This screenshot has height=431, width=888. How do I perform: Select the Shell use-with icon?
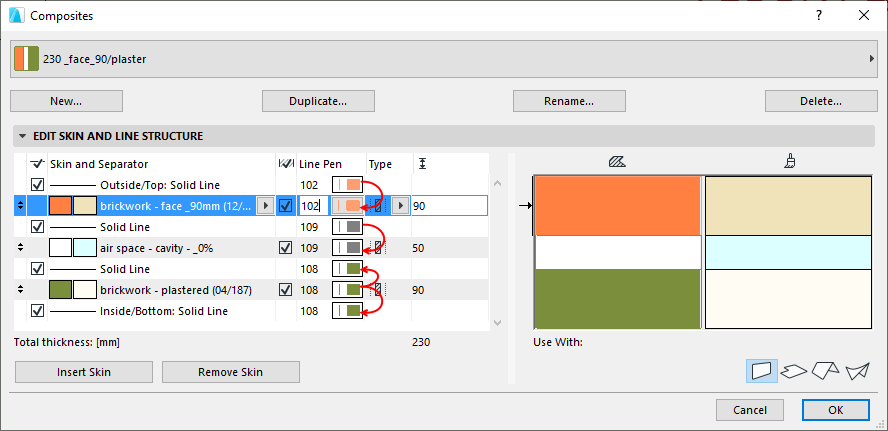tap(857, 371)
